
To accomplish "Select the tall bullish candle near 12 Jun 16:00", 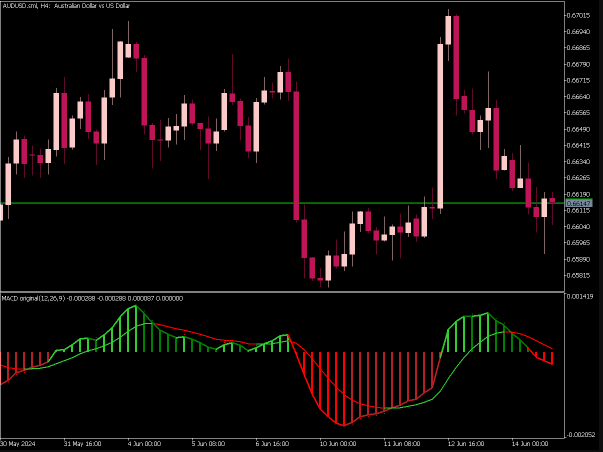I will [440, 126].
